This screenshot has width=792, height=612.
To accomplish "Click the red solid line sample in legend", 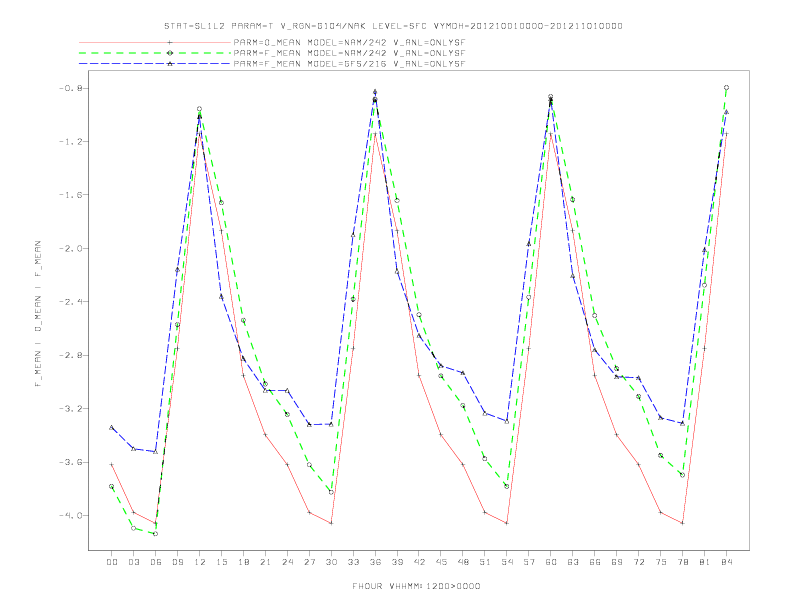I will (x=155, y=43).
